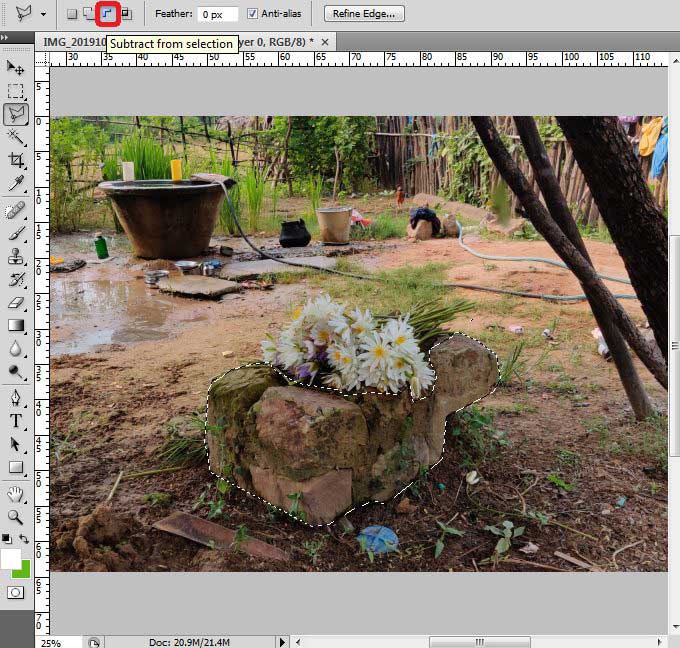Select the Gradient tool

[16, 325]
